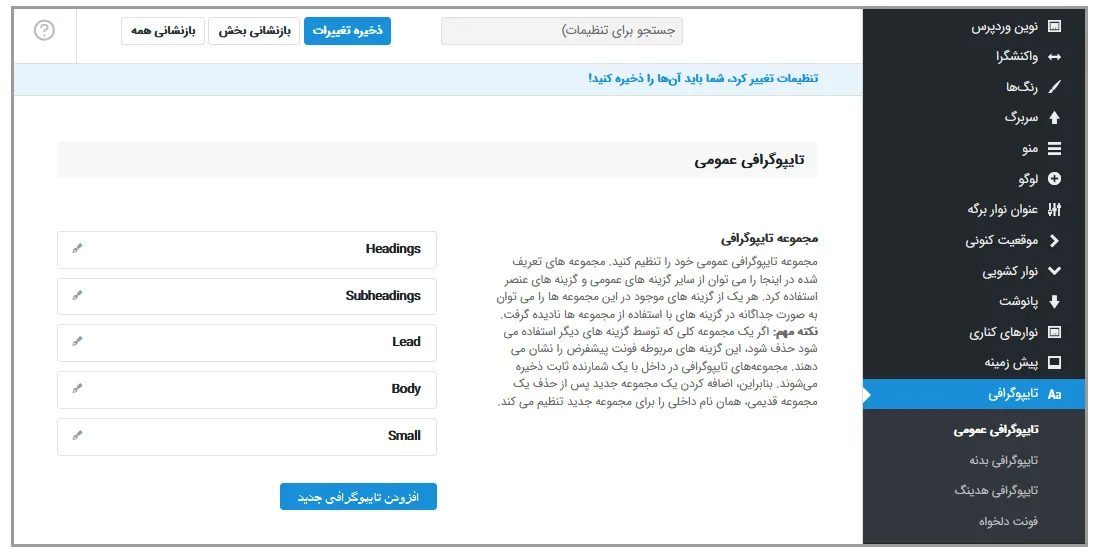Click the مجموعه تایپوگرافی label
Viewport: 1100px width, 553px height.
[x=769, y=239]
